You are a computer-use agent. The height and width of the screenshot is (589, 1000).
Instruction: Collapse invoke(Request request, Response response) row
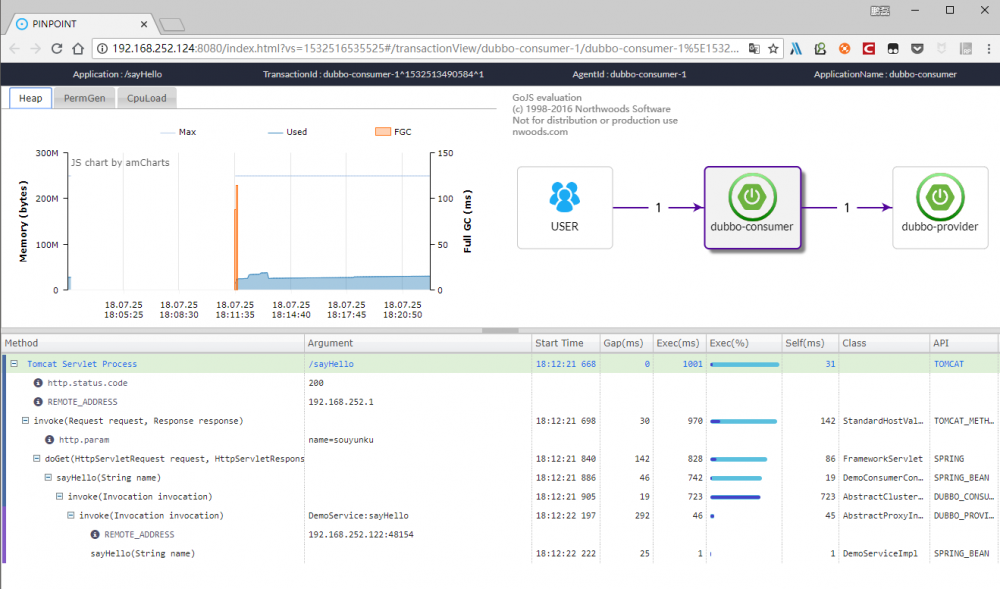point(26,421)
